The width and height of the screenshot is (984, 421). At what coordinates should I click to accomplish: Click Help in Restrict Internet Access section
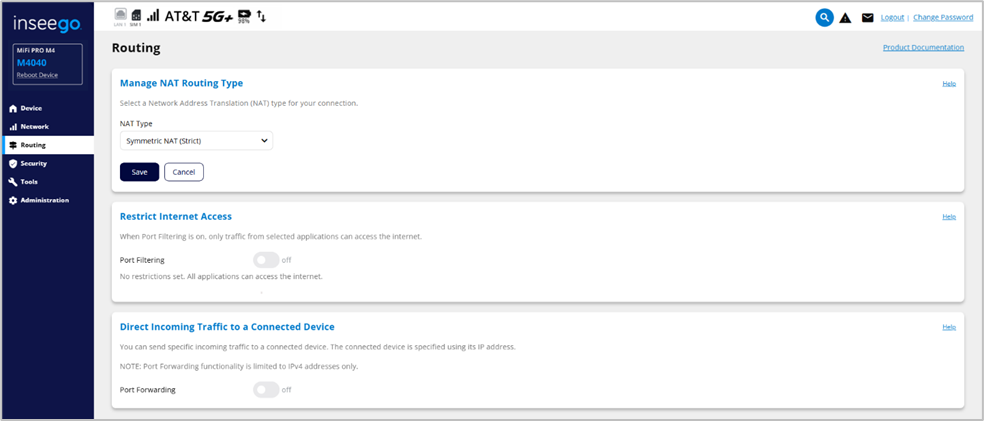tap(949, 216)
